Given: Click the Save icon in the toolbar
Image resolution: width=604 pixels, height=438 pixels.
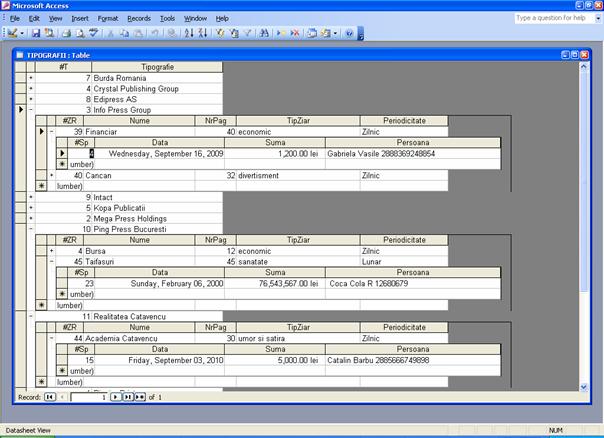Looking at the screenshot, I should pyautogui.click(x=36, y=33).
